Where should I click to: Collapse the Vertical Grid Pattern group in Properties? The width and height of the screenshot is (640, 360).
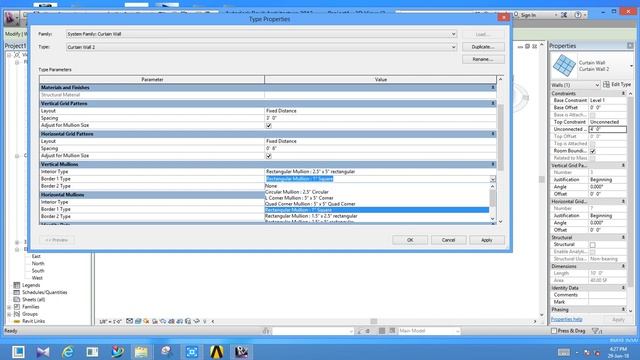(623, 165)
